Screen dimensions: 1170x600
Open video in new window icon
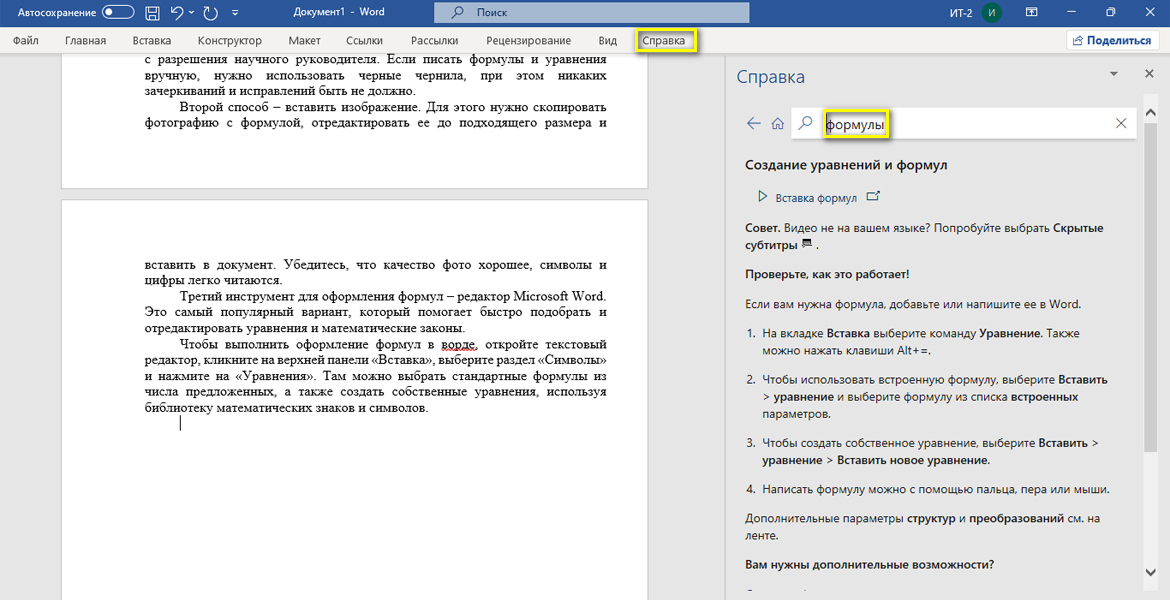[873, 197]
